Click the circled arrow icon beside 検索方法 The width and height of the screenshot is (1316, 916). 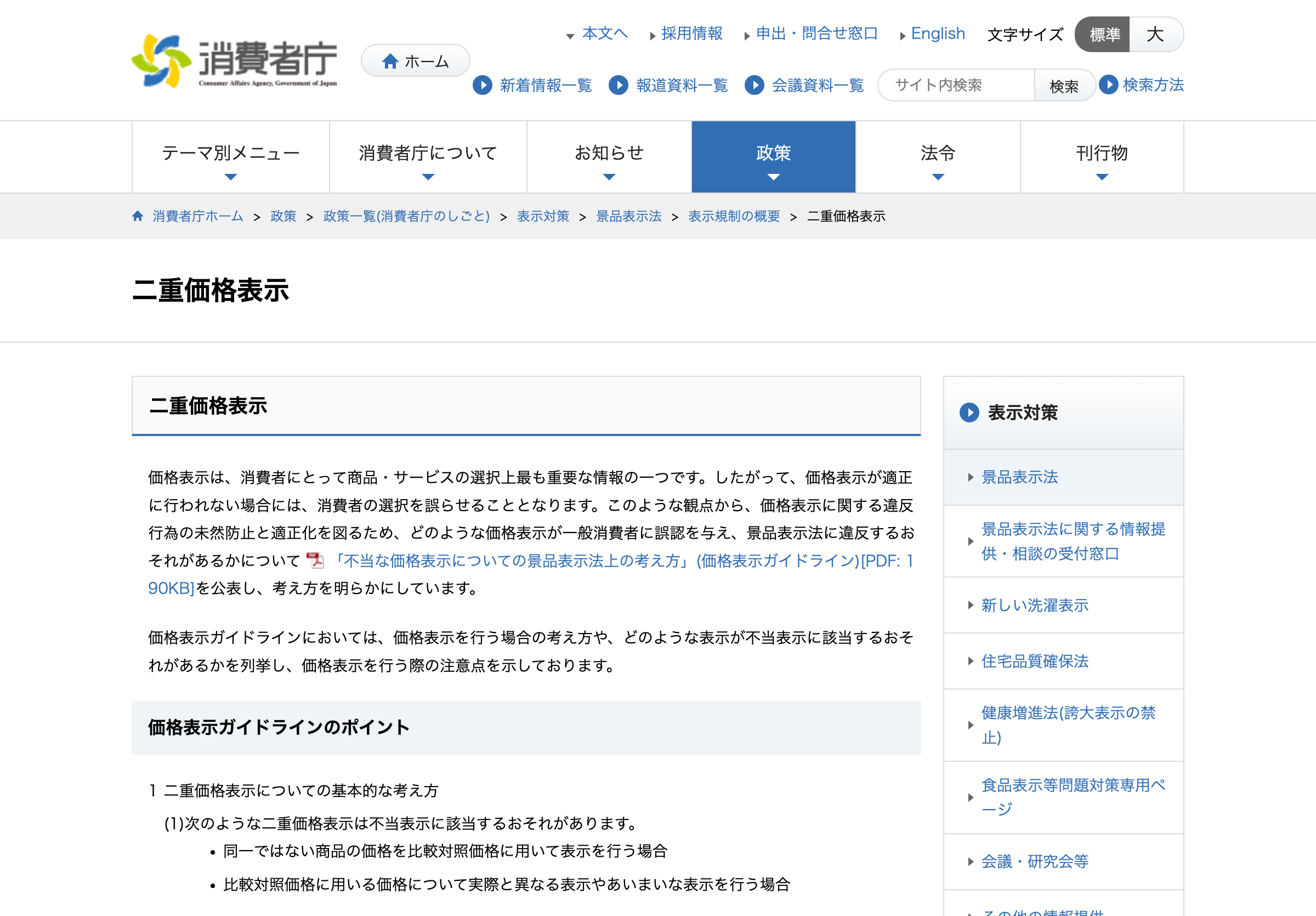click(1109, 85)
